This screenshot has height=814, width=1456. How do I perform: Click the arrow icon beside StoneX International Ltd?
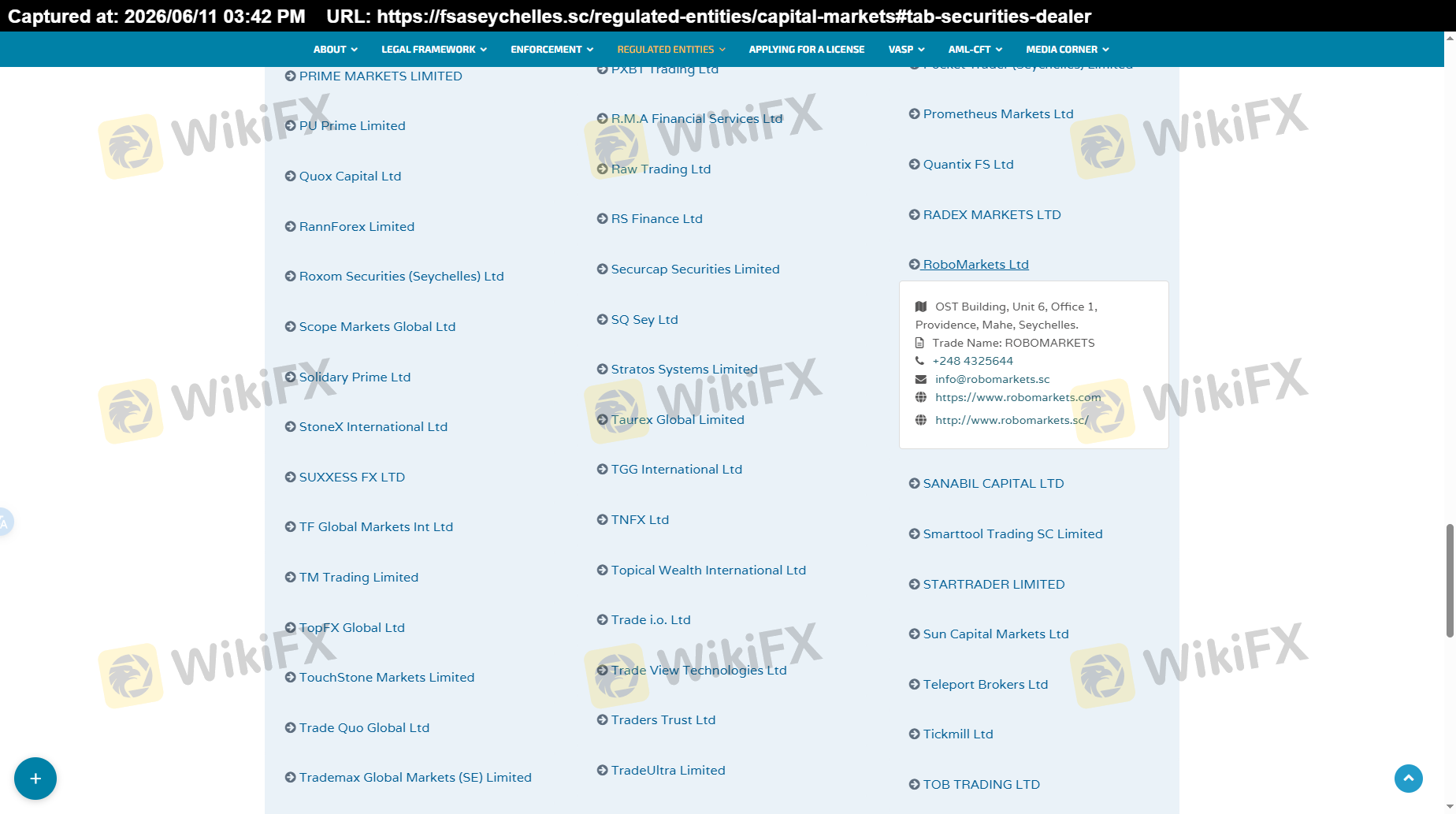pyautogui.click(x=291, y=427)
